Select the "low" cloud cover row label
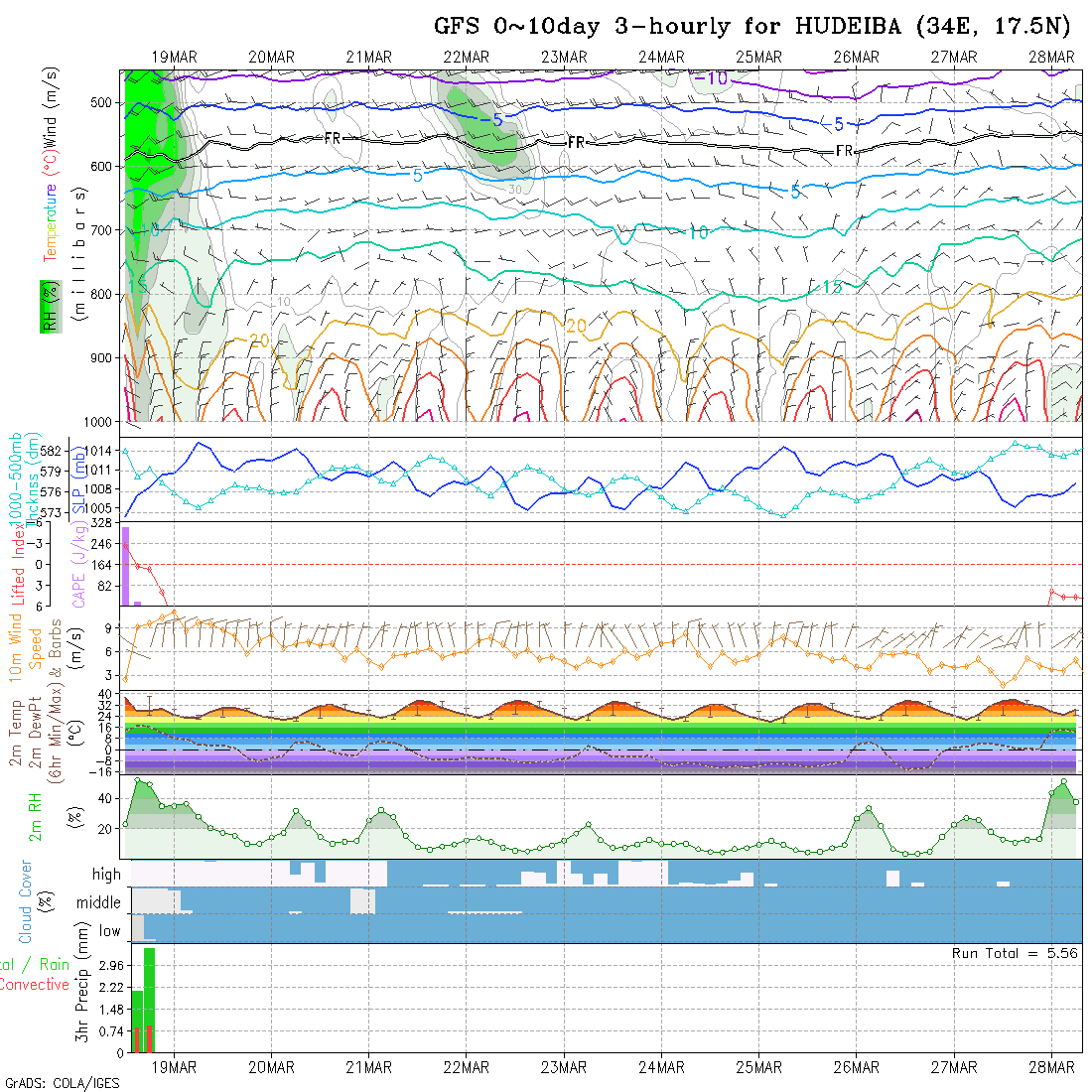This screenshot has width=1092, height=1092. pyautogui.click(x=109, y=931)
